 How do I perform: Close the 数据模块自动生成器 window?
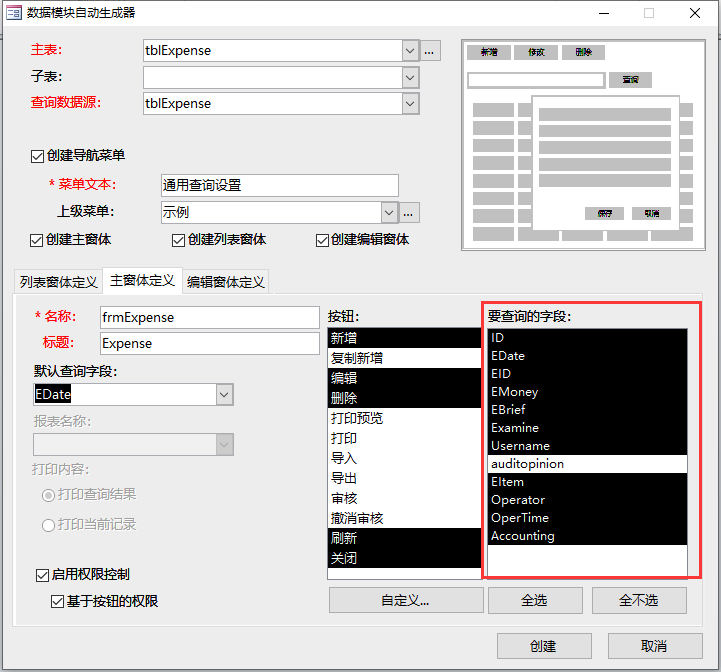(695, 13)
